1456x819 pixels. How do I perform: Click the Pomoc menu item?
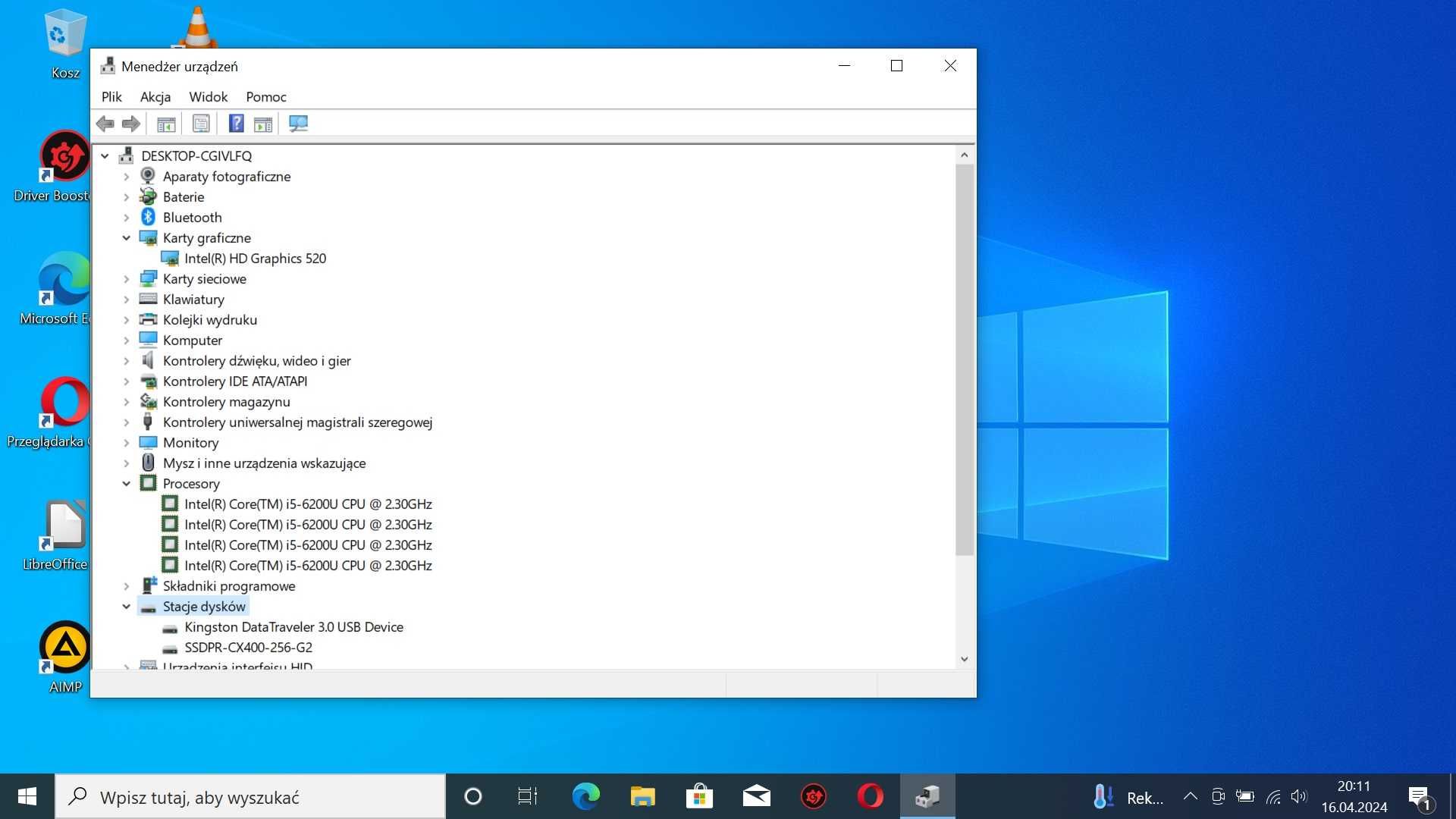coord(266,96)
